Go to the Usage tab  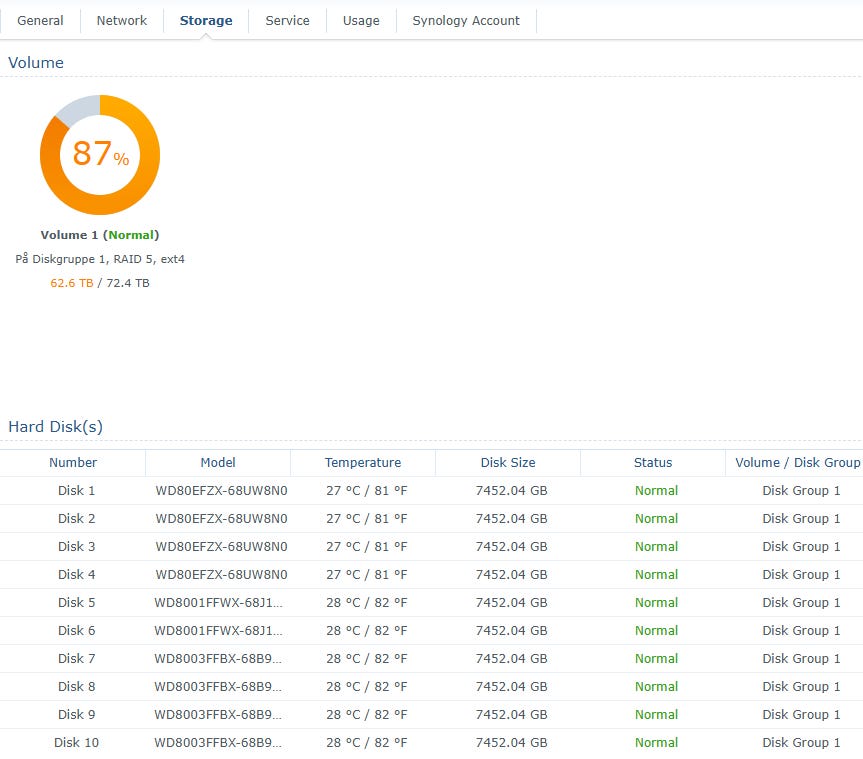pyautogui.click(x=361, y=21)
